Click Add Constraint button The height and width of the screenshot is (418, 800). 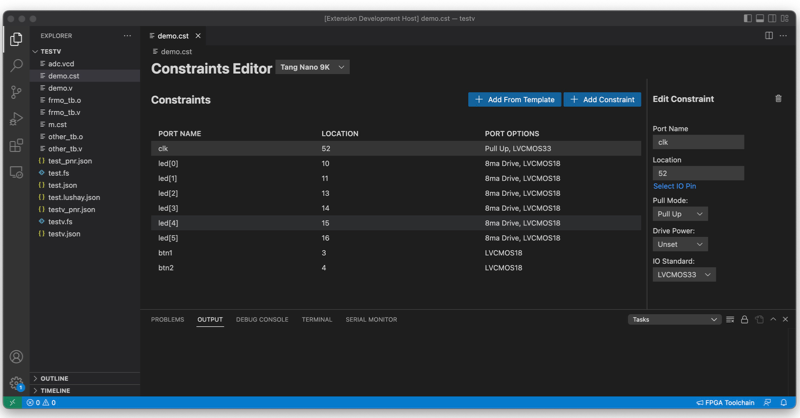(x=602, y=100)
